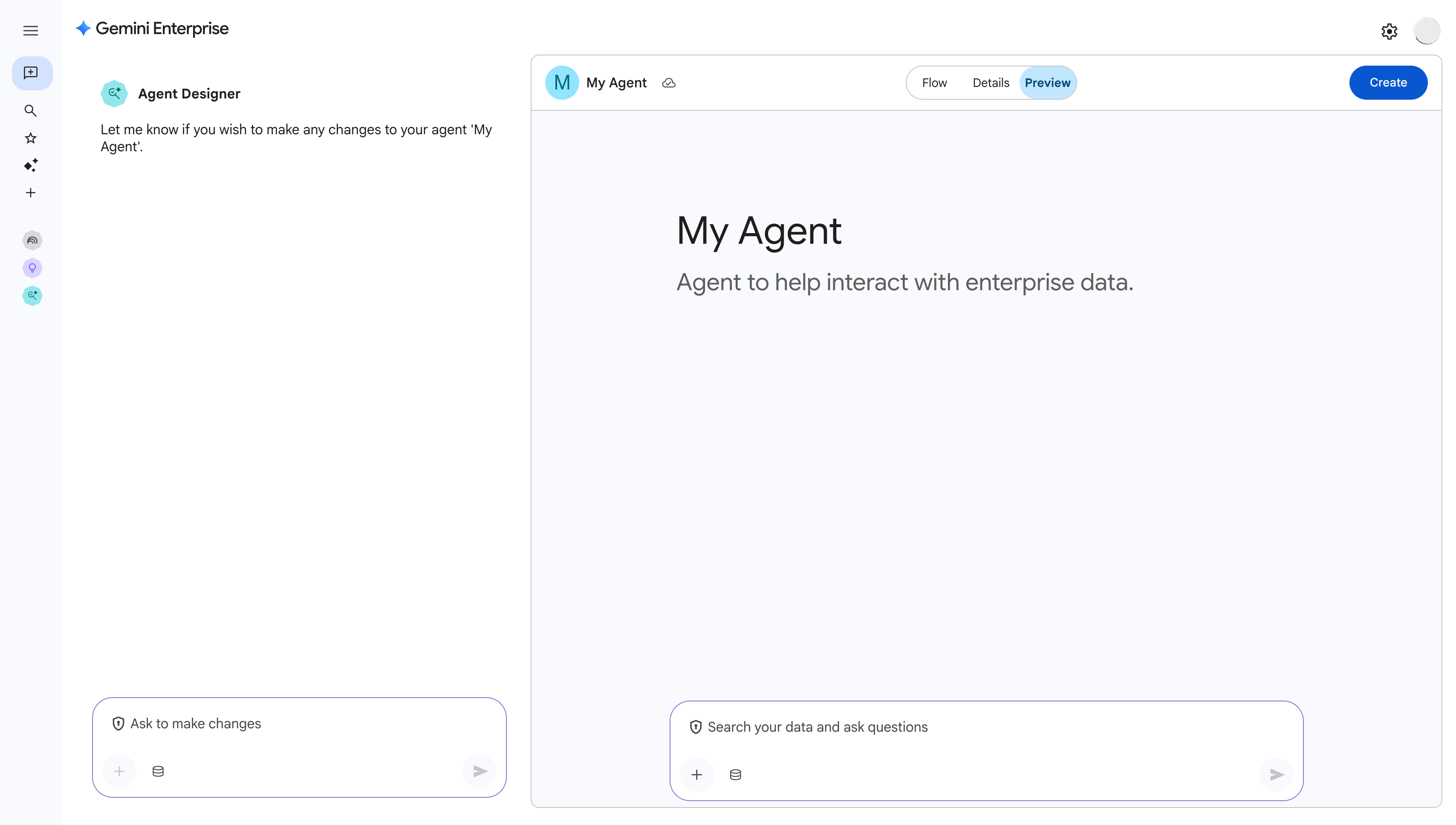The height and width of the screenshot is (825, 1456).
Task: Open search from the left sidebar
Action: [x=31, y=111]
